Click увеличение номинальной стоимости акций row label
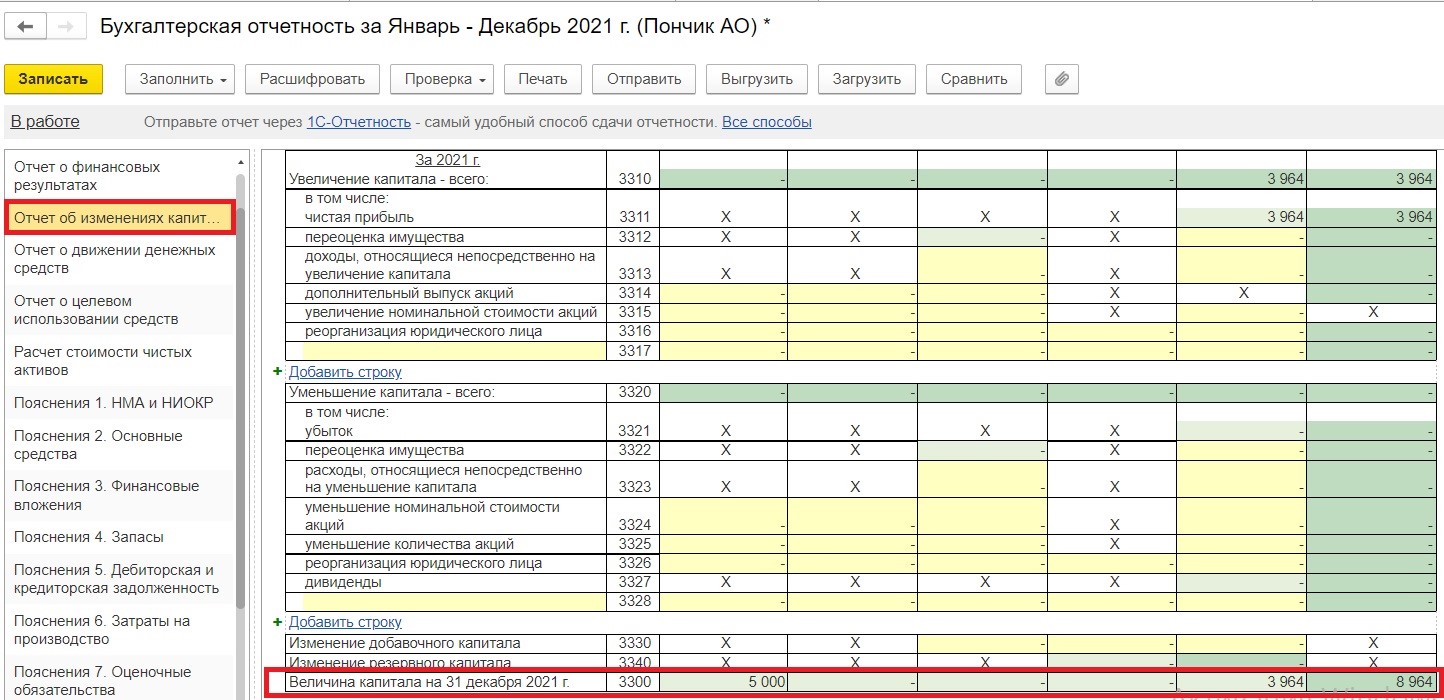Image resolution: width=1444 pixels, height=700 pixels. point(451,312)
